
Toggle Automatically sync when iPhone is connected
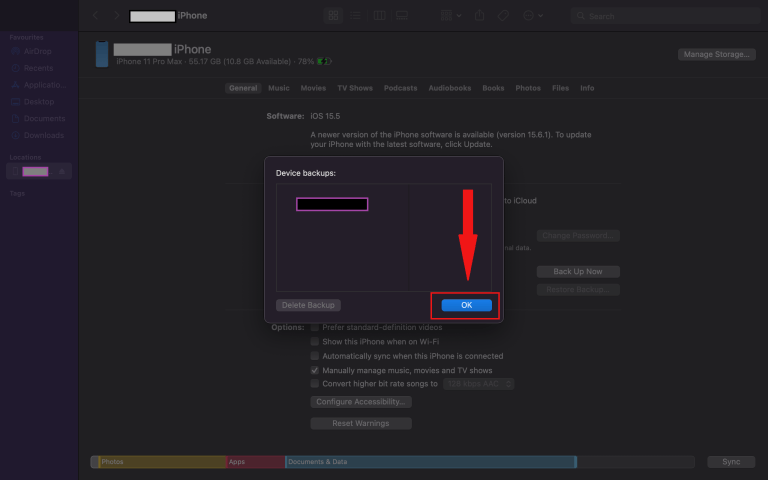tap(314, 356)
